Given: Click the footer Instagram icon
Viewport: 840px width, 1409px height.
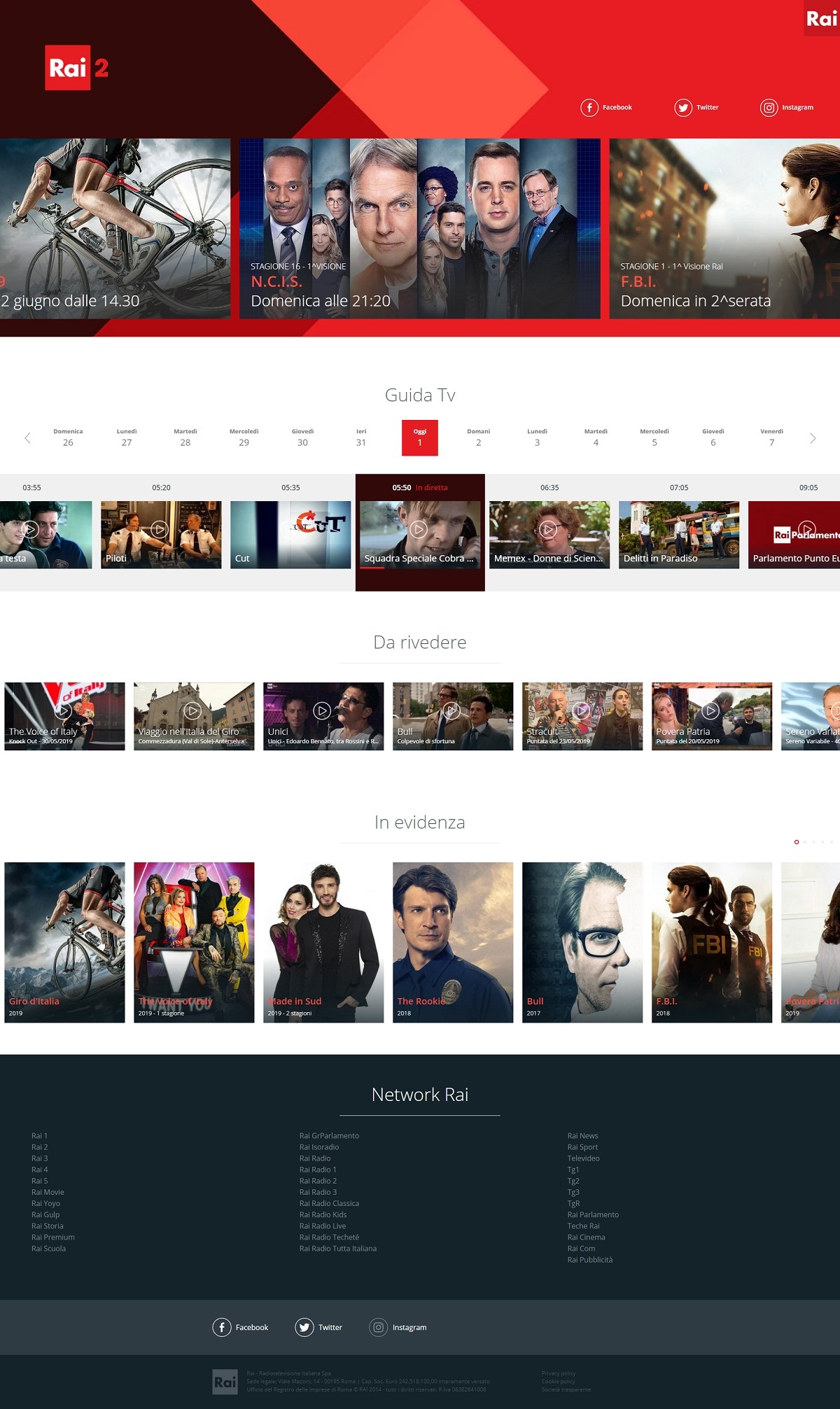Looking at the screenshot, I should click(x=379, y=1327).
